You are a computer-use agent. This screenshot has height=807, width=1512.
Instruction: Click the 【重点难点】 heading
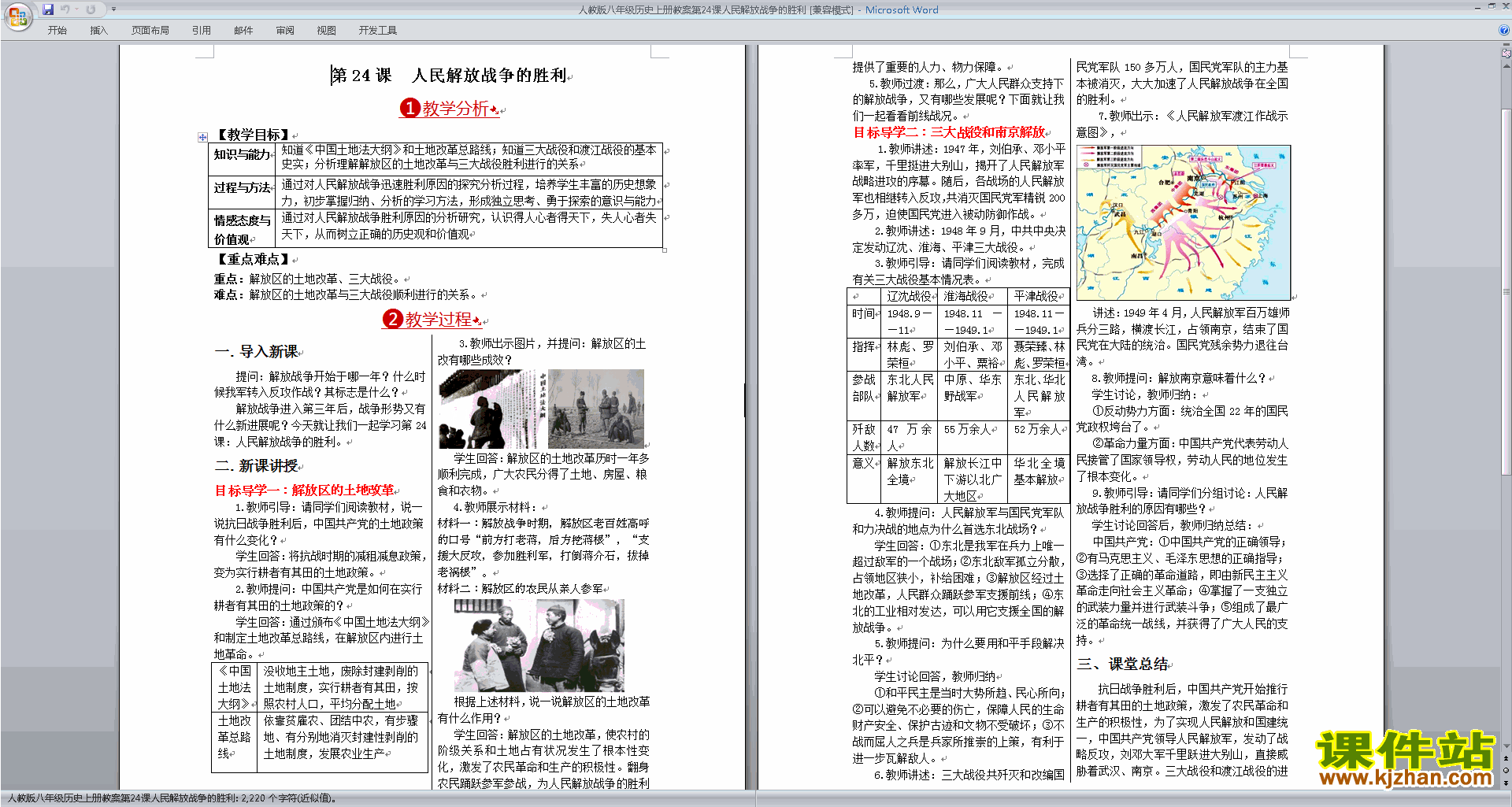253,259
